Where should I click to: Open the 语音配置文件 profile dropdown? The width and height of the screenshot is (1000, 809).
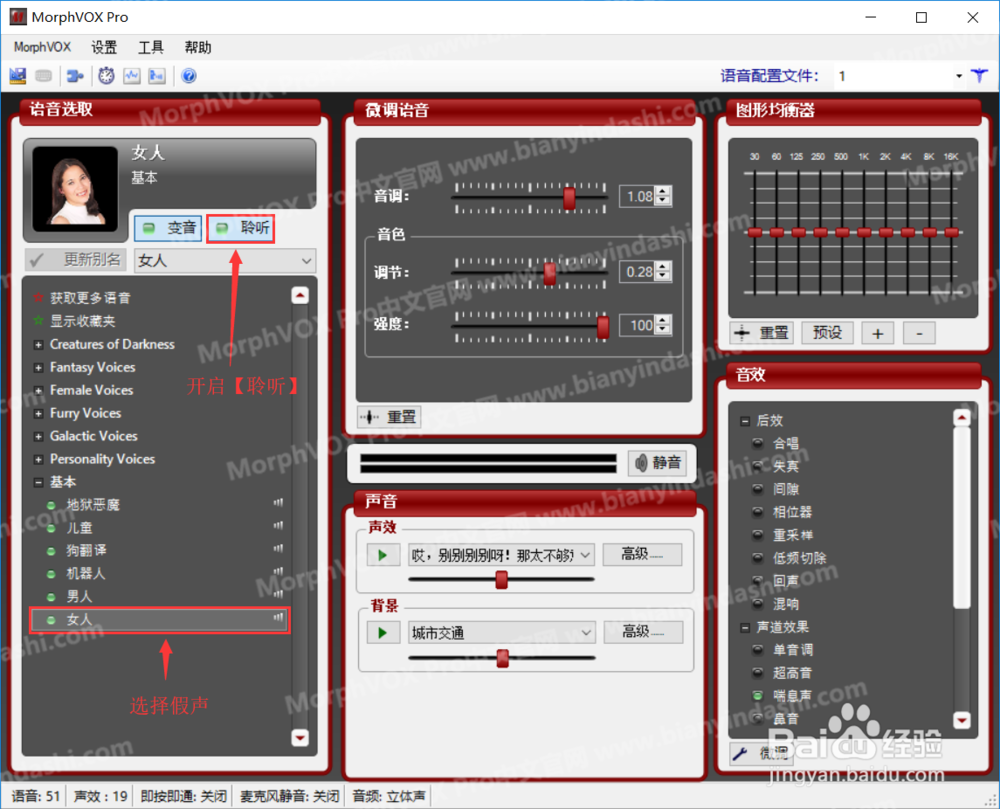(959, 76)
